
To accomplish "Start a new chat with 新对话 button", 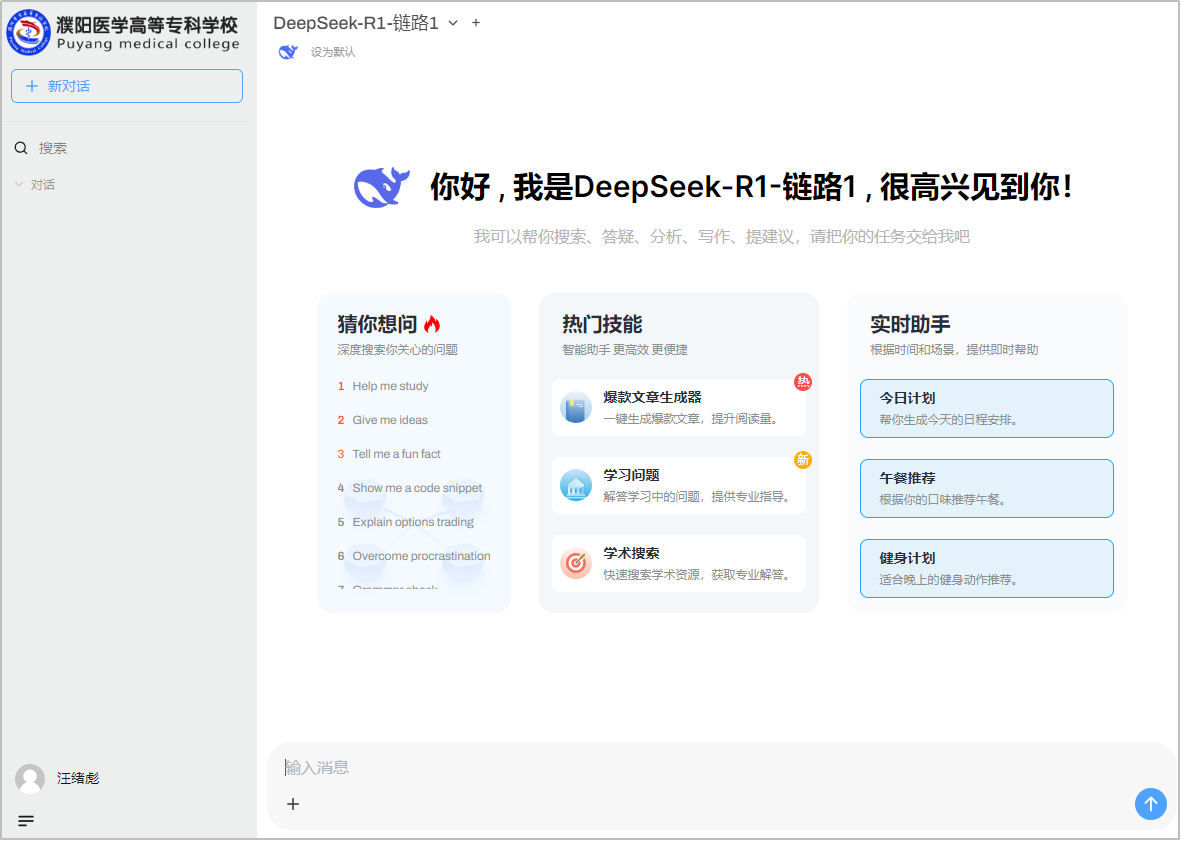I will pos(127,86).
